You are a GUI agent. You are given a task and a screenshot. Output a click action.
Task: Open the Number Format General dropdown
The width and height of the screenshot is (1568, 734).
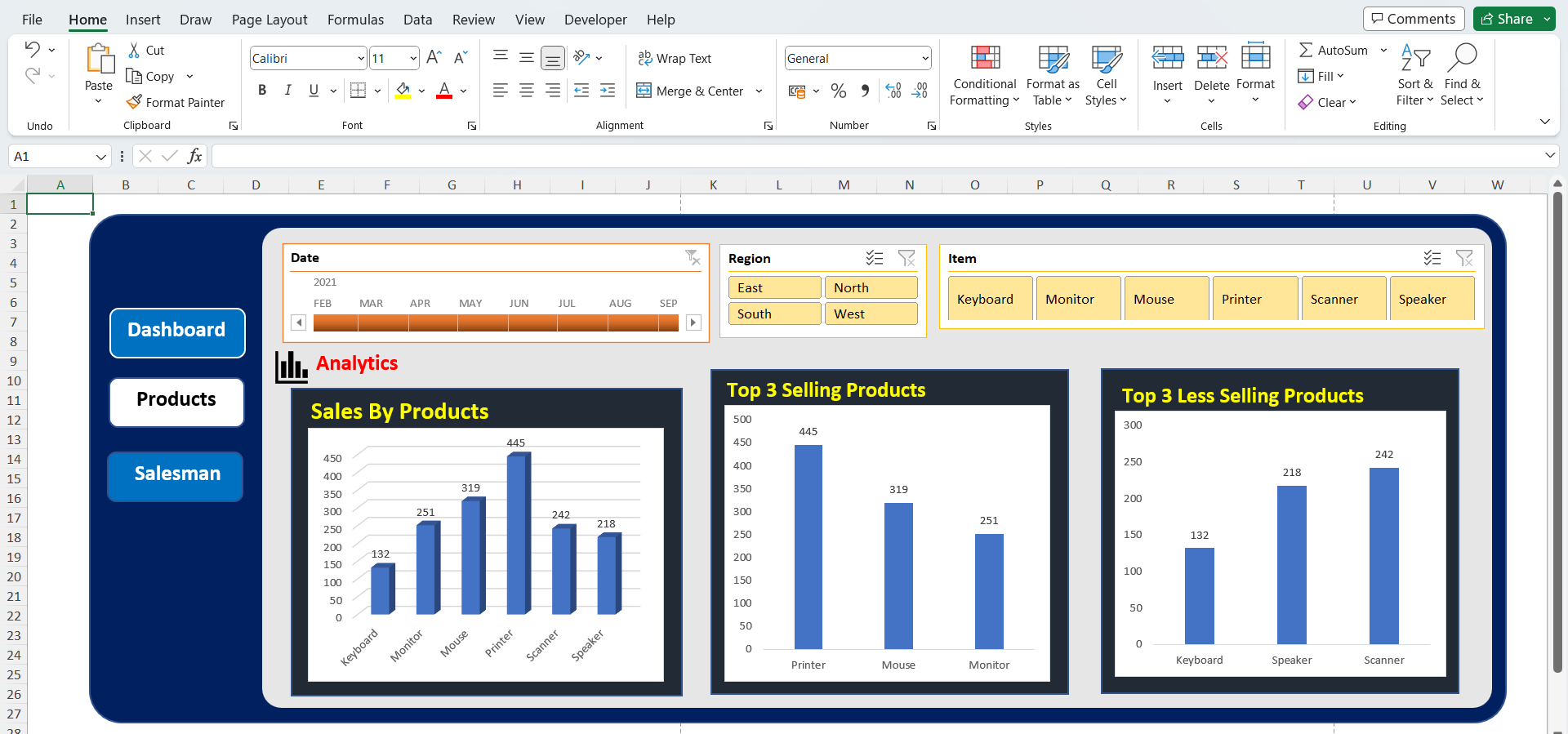925,58
